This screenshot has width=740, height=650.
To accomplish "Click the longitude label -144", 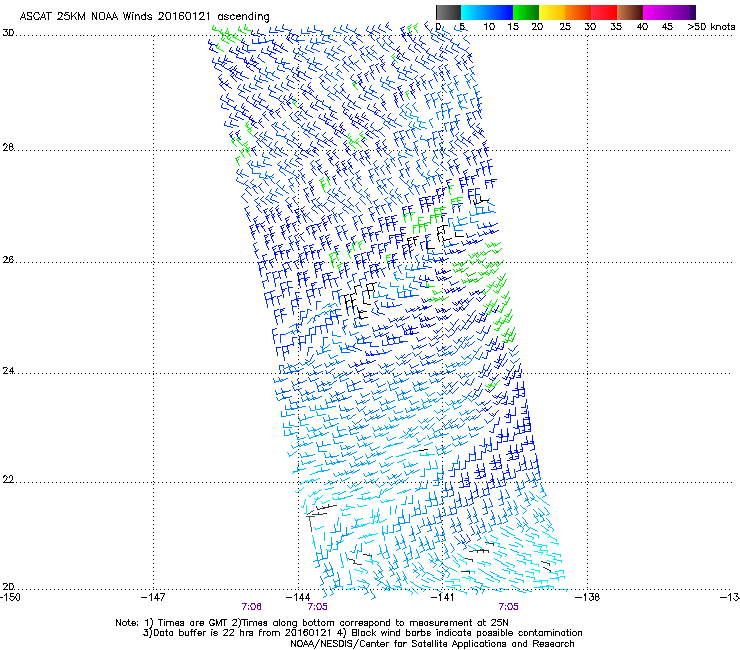I will [298, 598].
